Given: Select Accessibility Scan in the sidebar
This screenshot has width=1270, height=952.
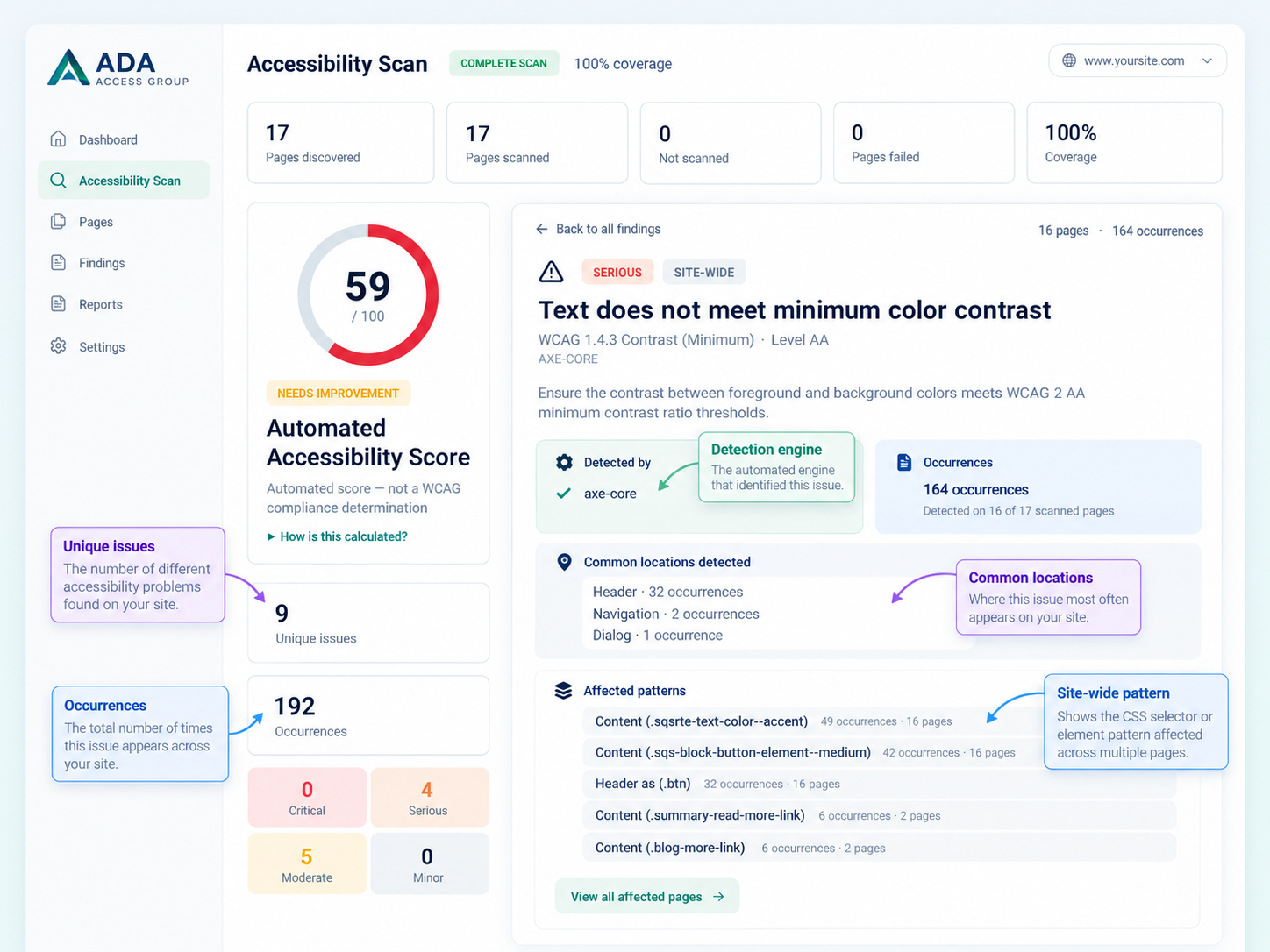Looking at the screenshot, I should click(123, 181).
